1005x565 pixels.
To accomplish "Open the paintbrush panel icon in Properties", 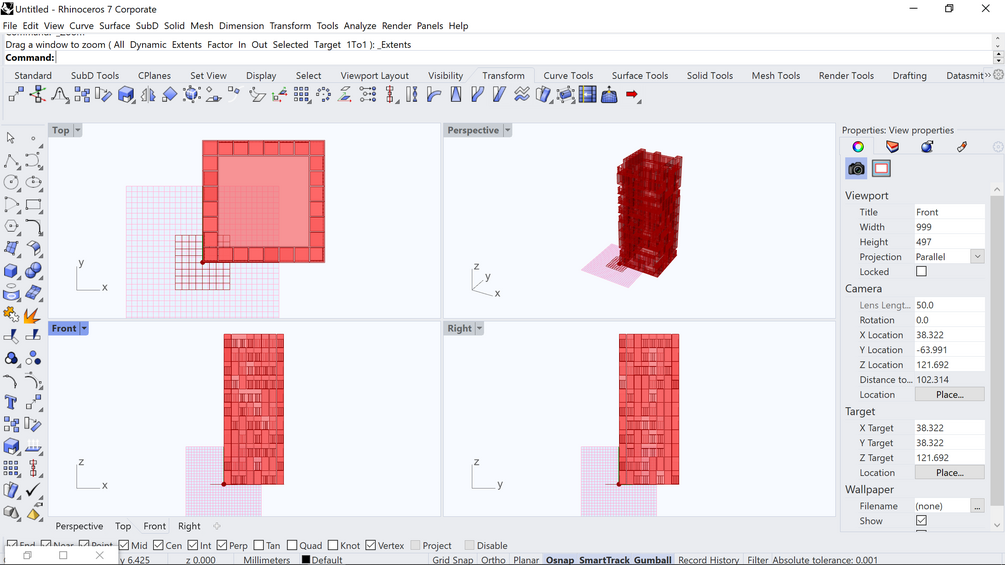I will [x=961, y=147].
